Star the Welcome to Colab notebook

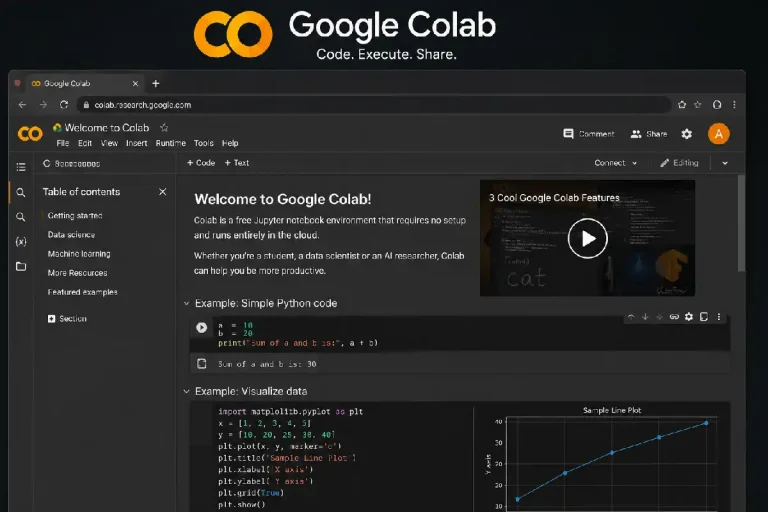(164, 128)
